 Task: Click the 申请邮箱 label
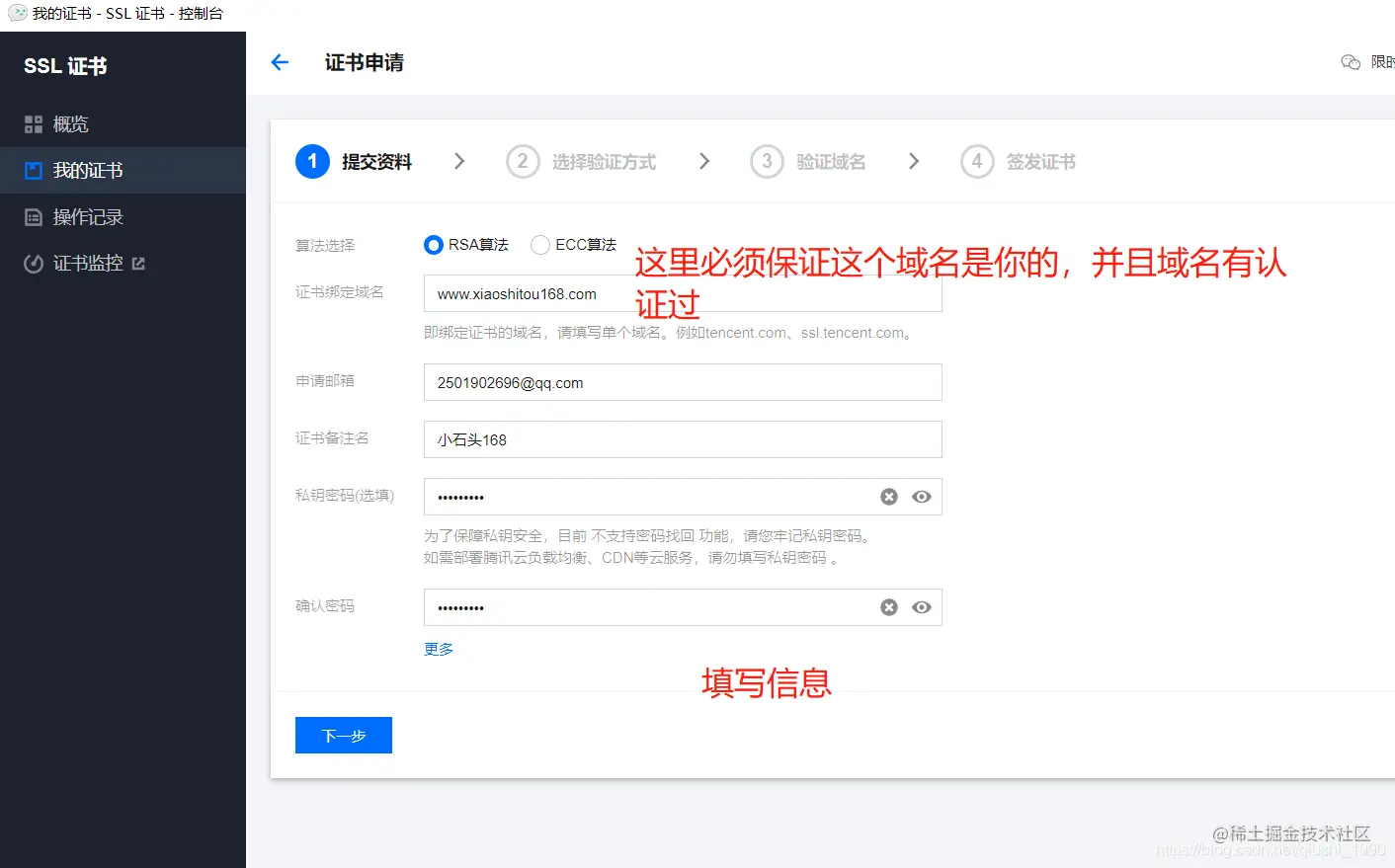[x=325, y=380]
